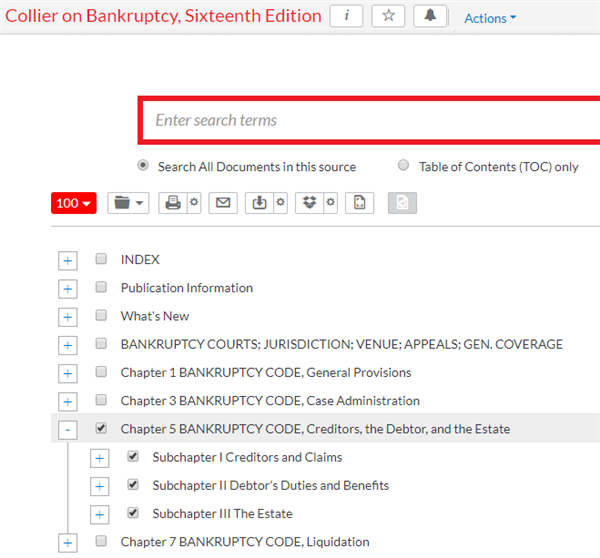This screenshot has height=558, width=600.
Task: Email selected documents with envelope icon
Action: (223, 203)
